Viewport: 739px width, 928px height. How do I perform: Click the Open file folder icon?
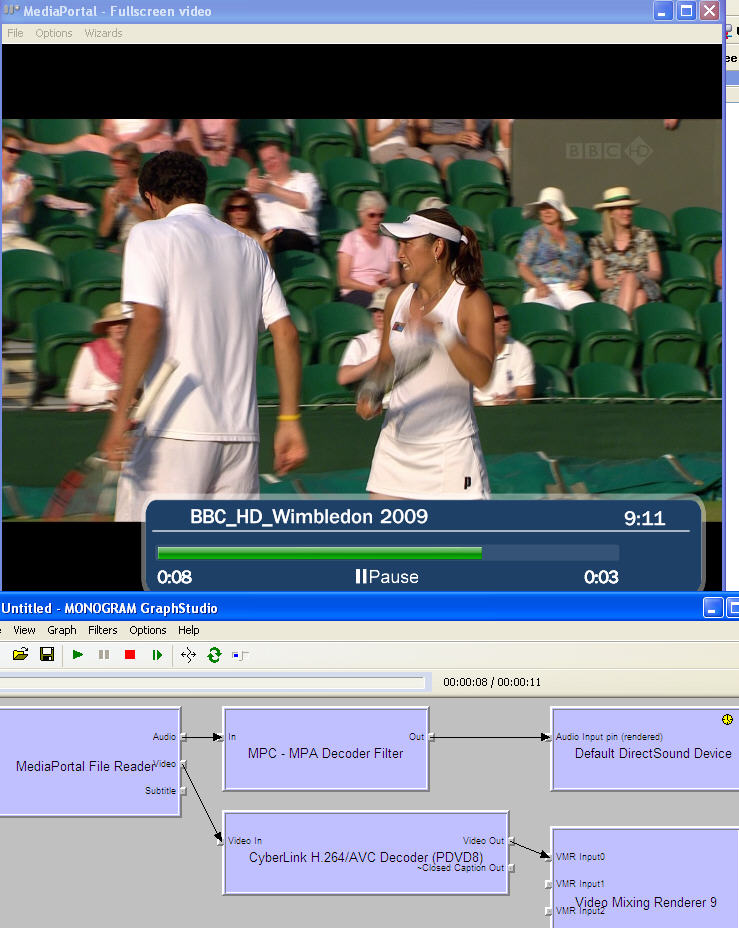(x=20, y=655)
